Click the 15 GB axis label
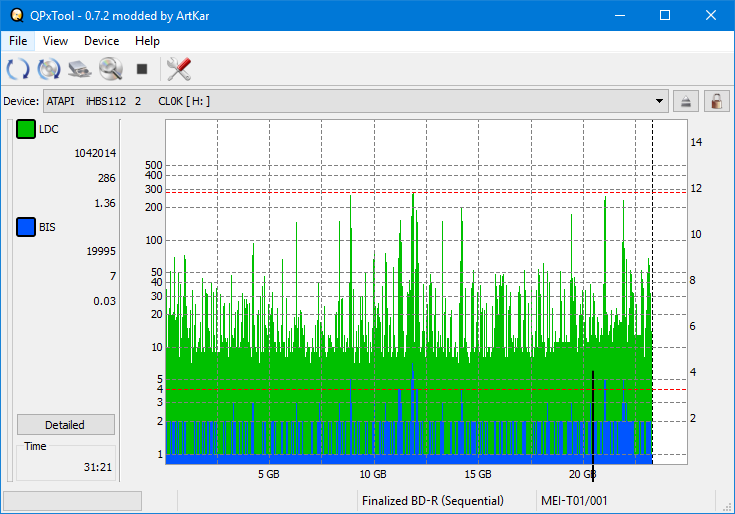The image size is (735, 514). [478, 474]
